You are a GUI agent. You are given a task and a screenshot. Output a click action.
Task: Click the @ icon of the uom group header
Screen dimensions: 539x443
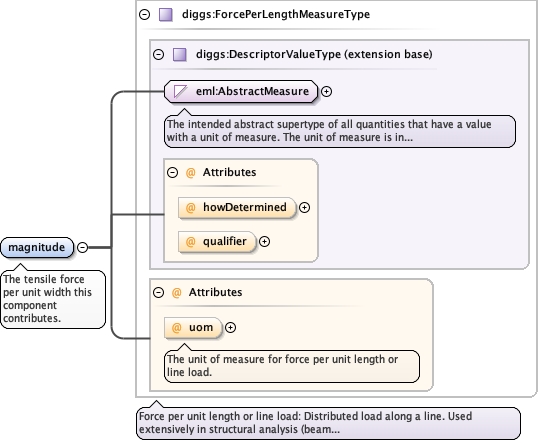pyautogui.click(x=176, y=292)
